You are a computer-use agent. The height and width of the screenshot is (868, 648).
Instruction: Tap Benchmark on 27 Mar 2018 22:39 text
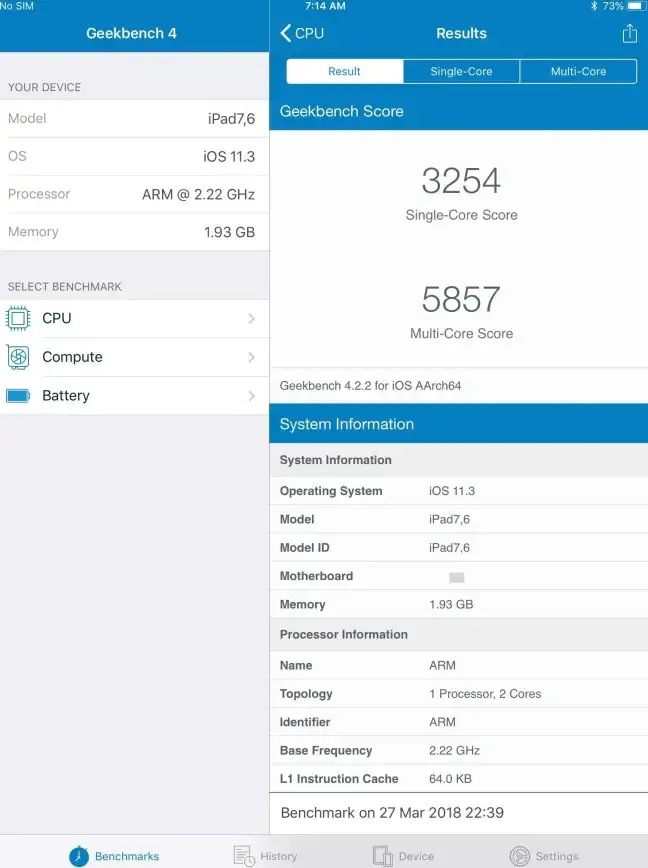392,813
